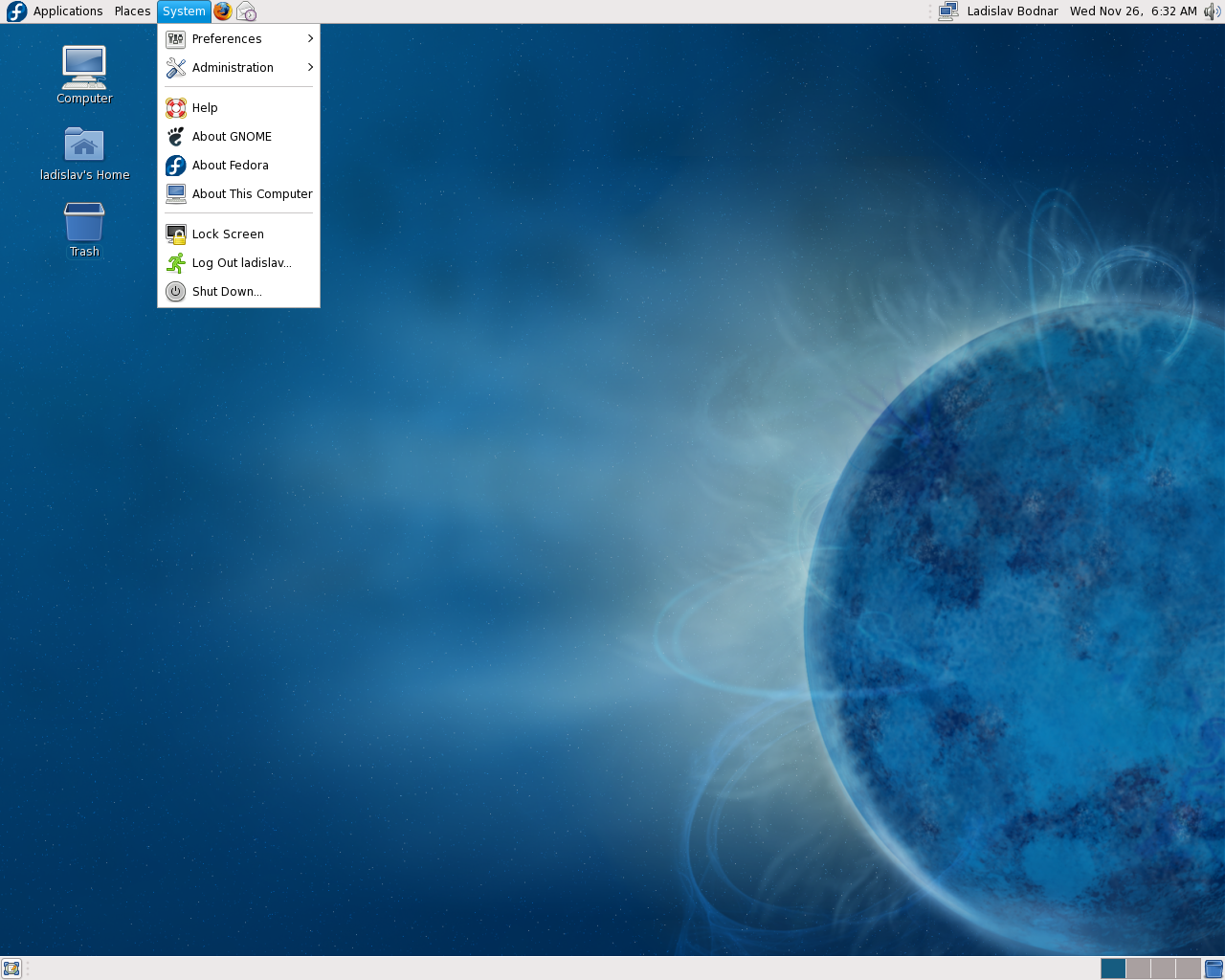This screenshot has width=1225, height=980.
Task: Open Help from the System menu
Action: tap(238, 108)
